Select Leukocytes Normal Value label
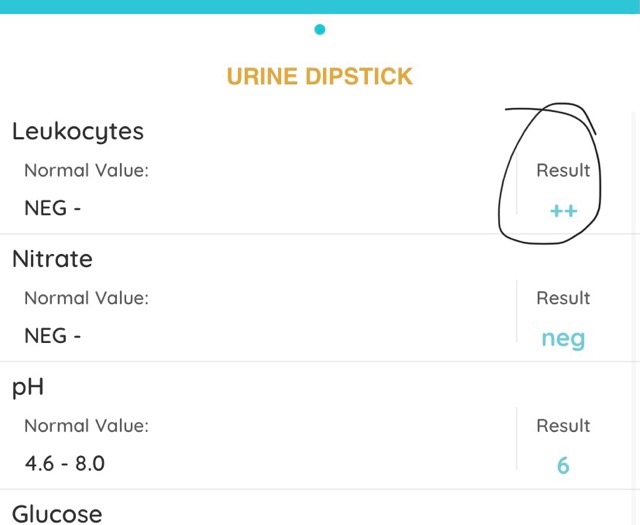Viewport: 640px width, 525px height. tap(87, 170)
